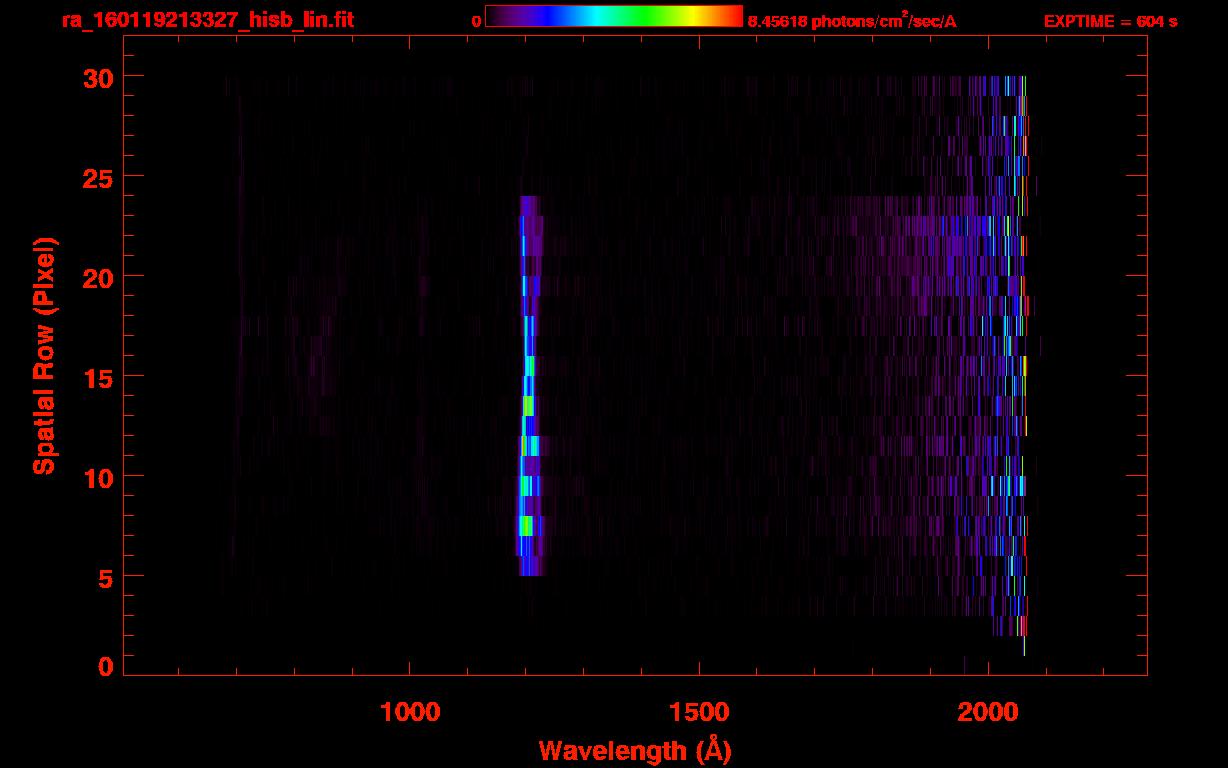Click the 1000 wavelength tick label
Viewport: 1228px width, 768px height.
(410, 712)
